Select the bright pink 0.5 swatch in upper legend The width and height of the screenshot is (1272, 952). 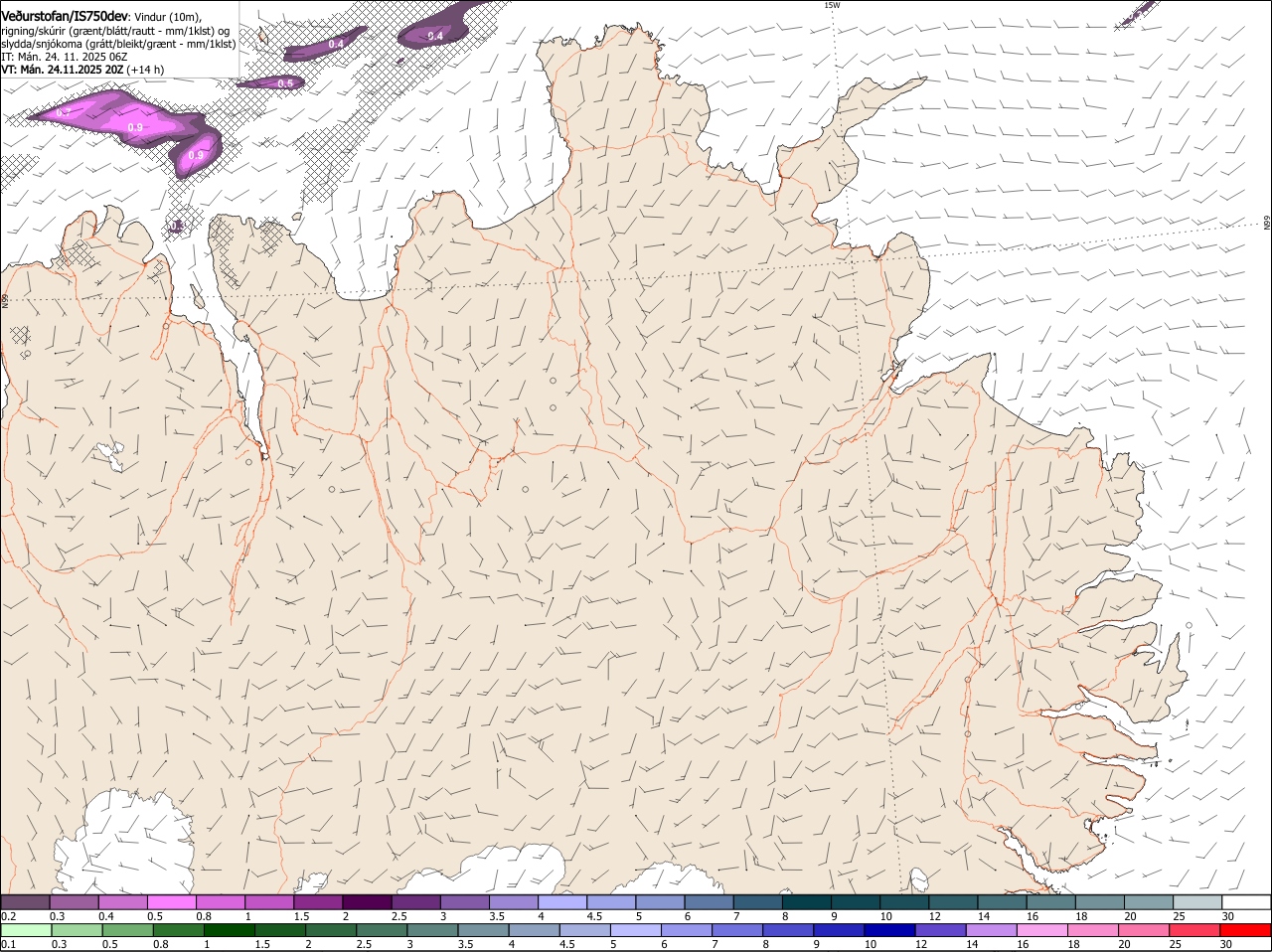tap(171, 901)
